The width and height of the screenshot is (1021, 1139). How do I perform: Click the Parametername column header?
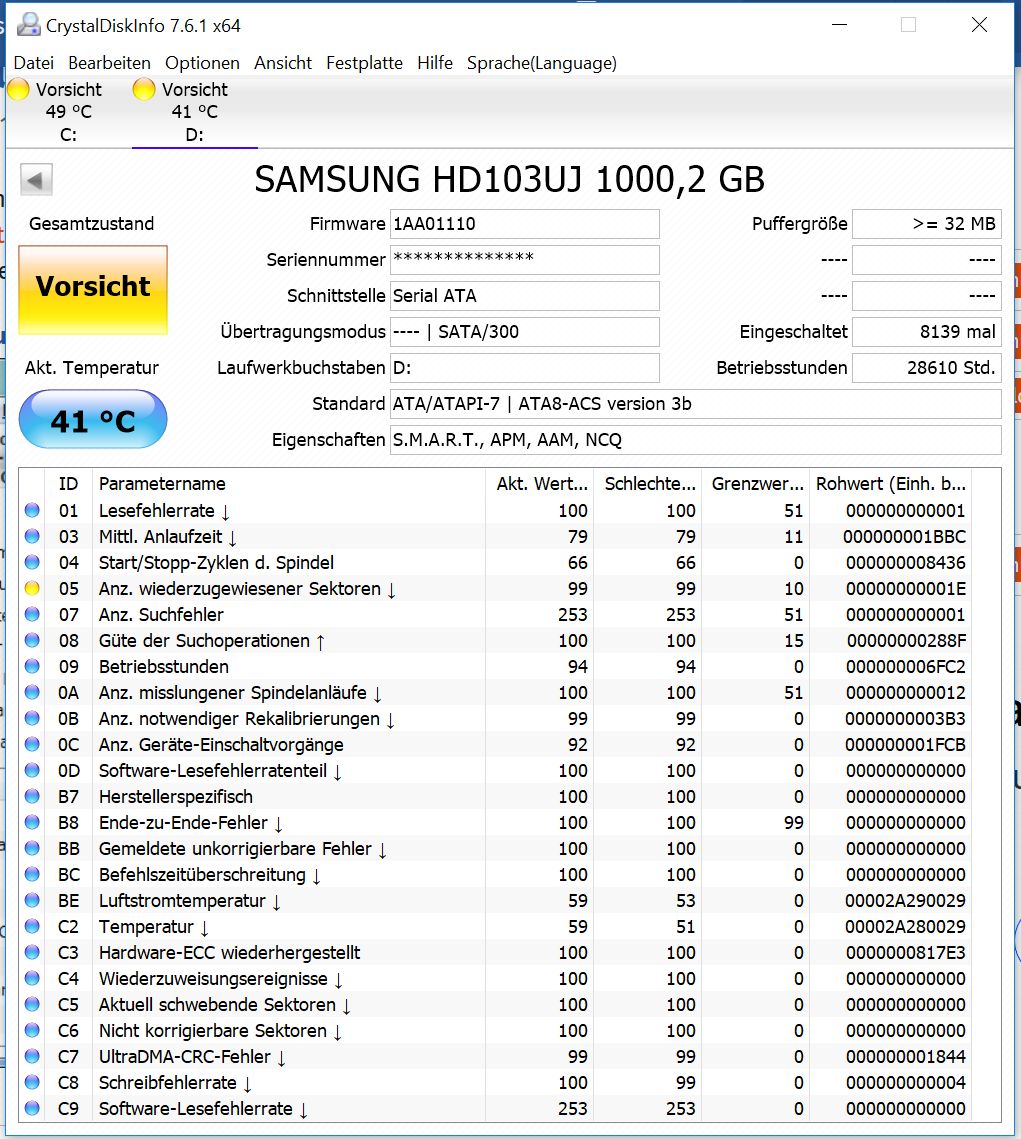click(288, 484)
